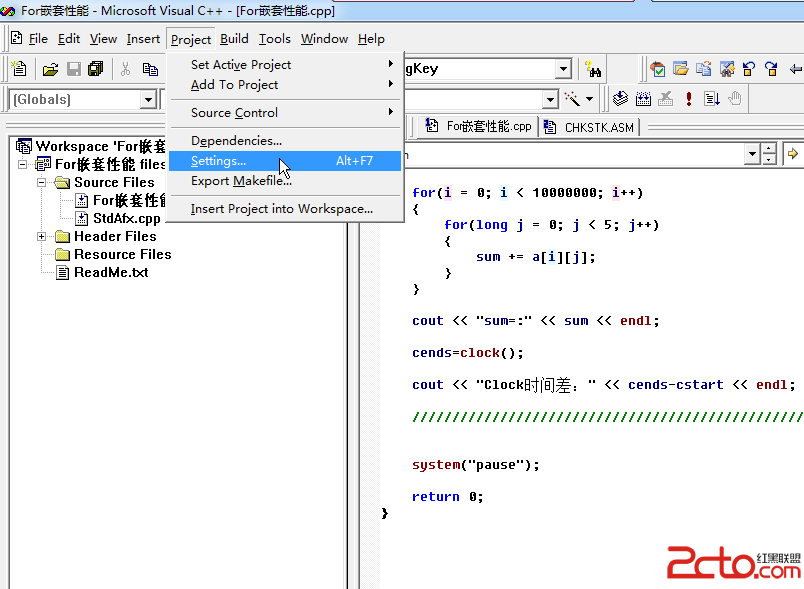Open the View menu
This screenshot has width=804, height=589.
pyautogui.click(x=103, y=39)
